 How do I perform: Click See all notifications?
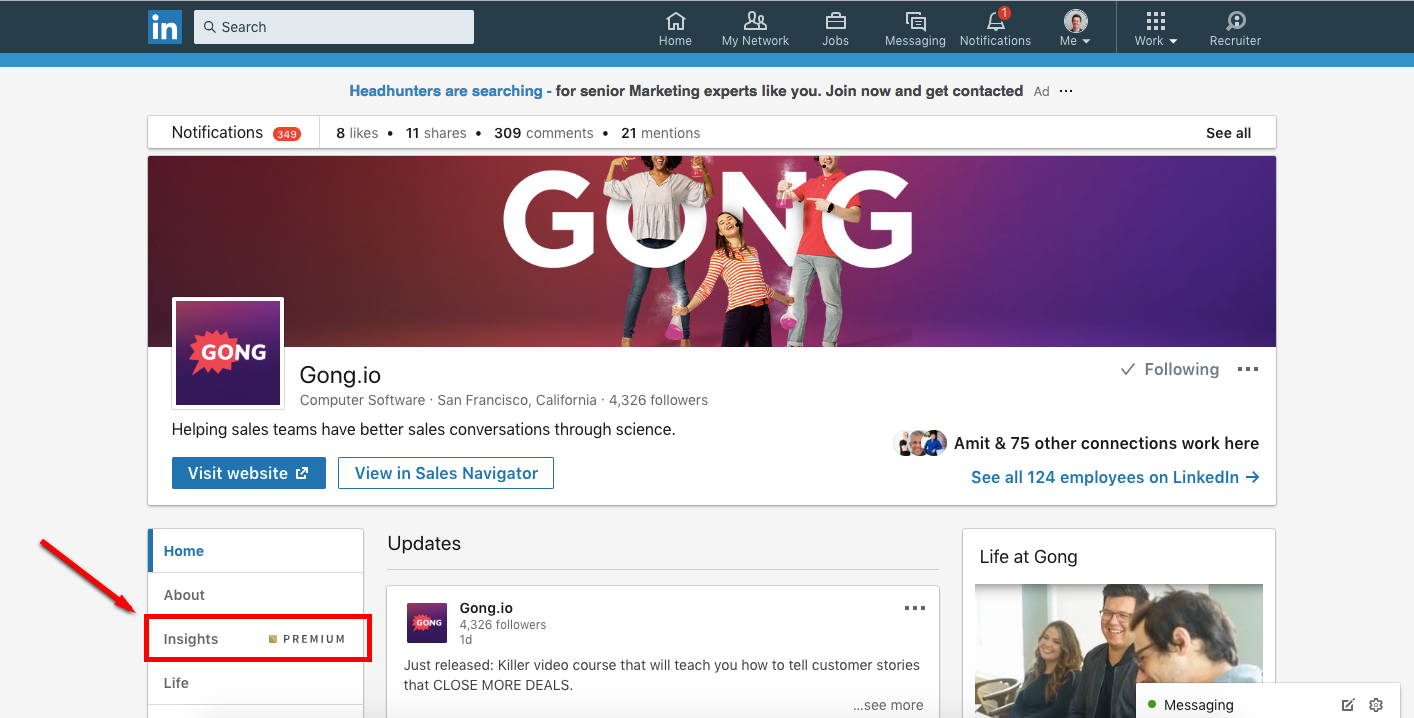tap(1228, 133)
